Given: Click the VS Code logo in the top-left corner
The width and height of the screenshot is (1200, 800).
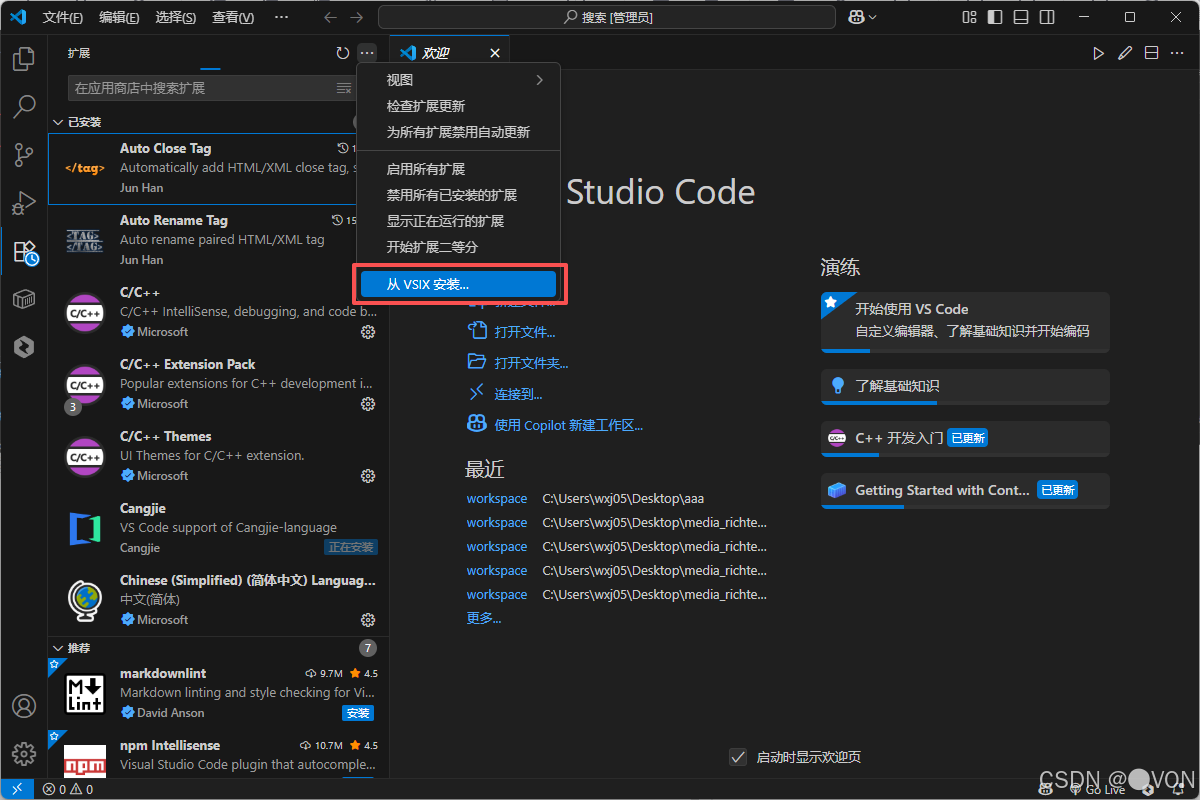Looking at the screenshot, I should click(17, 17).
